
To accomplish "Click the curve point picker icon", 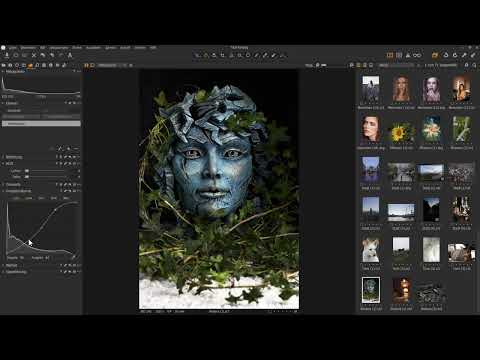I will coord(74,257).
